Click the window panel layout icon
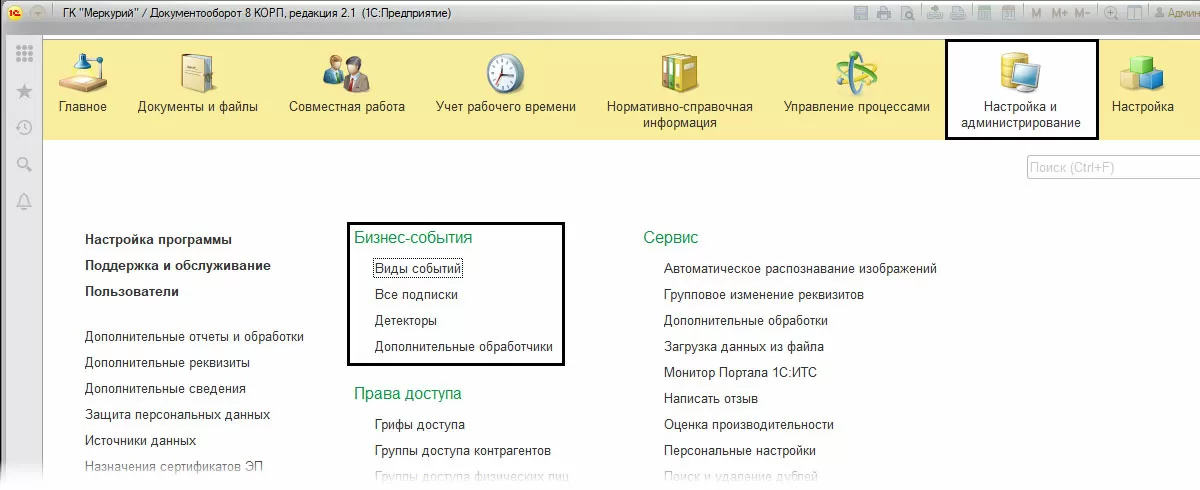 (x=1134, y=13)
